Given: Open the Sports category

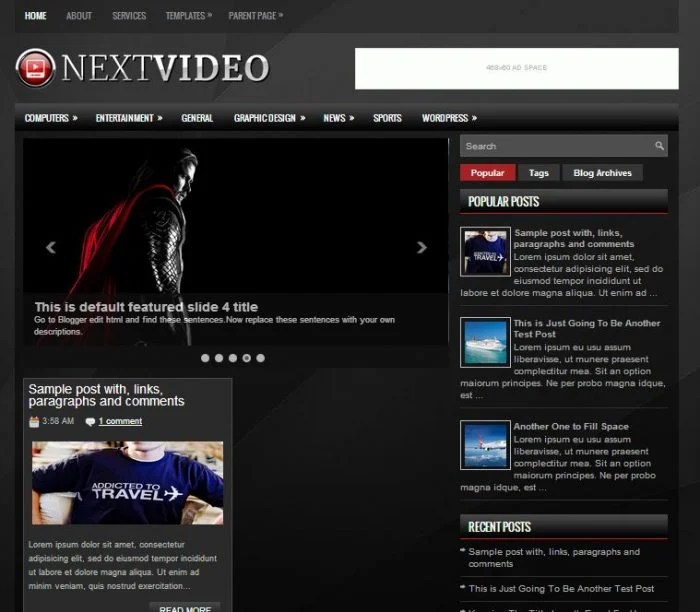Looking at the screenshot, I should click(387, 118).
